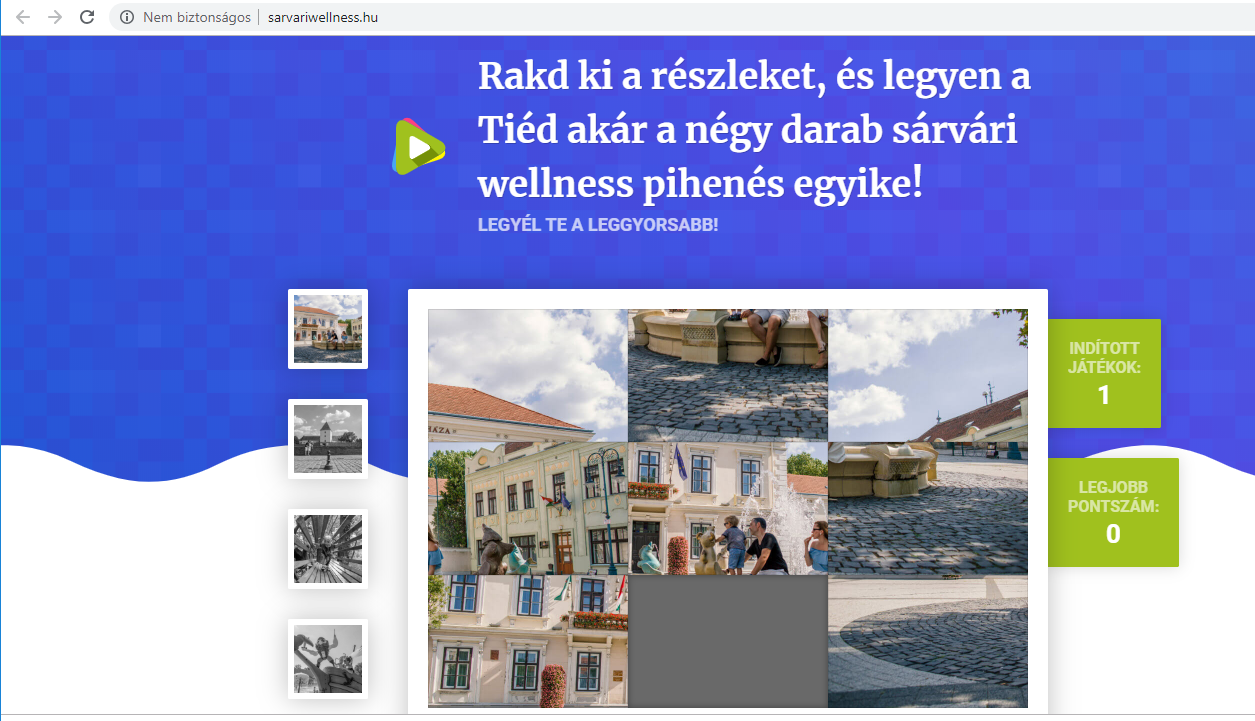Click the green play logo icon
1255x721 pixels.
coord(418,146)
